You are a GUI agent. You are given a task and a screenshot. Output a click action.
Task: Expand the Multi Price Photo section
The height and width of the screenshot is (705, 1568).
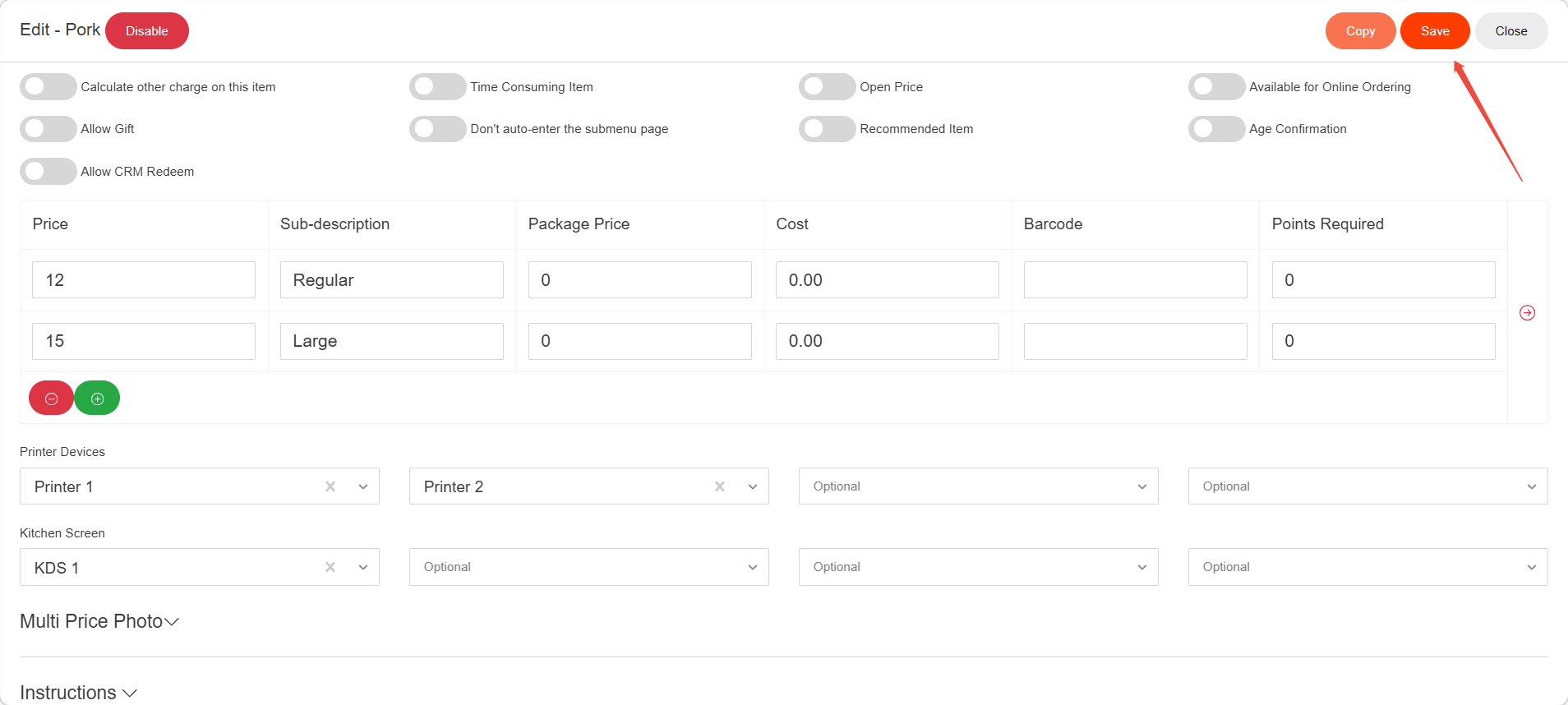click(99, 621)
